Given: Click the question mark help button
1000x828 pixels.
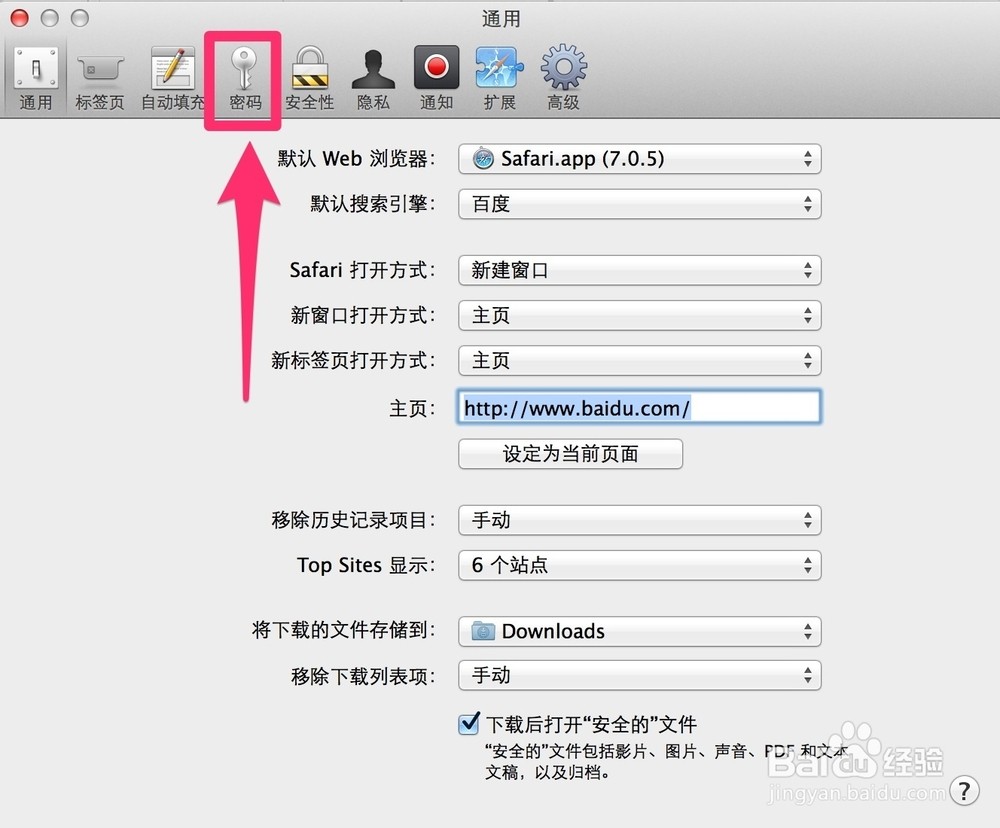Looking at the screenshot, I should pyautogui.click(x=964, y=790).
